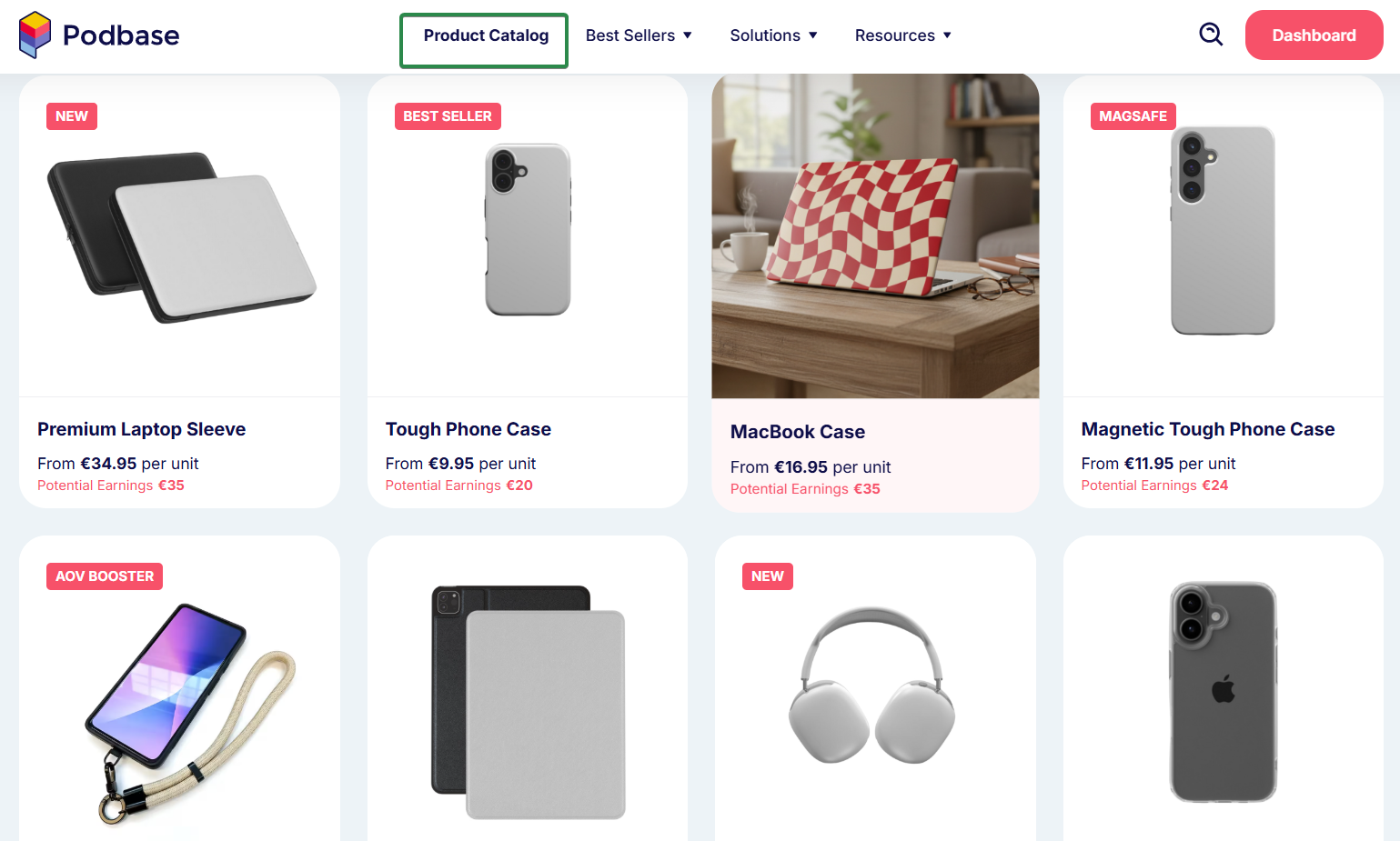This screenshot has height=841, width=1400.
Task: Click the Podbase brand name text
Action: 121,35
